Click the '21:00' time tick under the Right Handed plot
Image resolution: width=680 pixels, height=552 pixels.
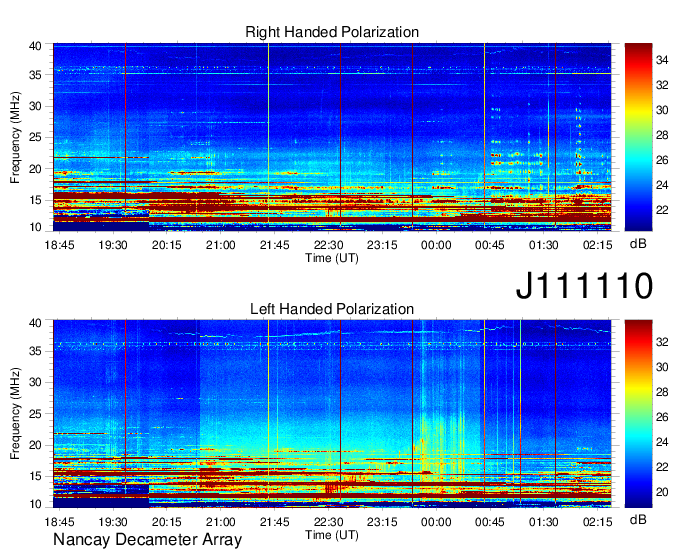tap(220, 245)
